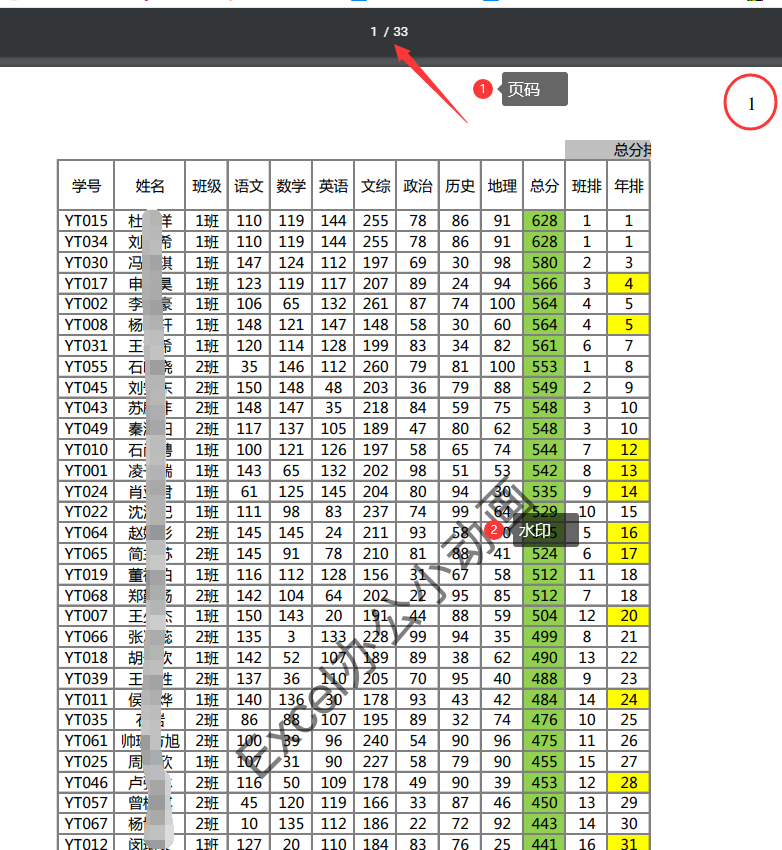Click student ID YT007
This screenshot has width=782, height=850.
pyautogui.click(x=86, y=616)
